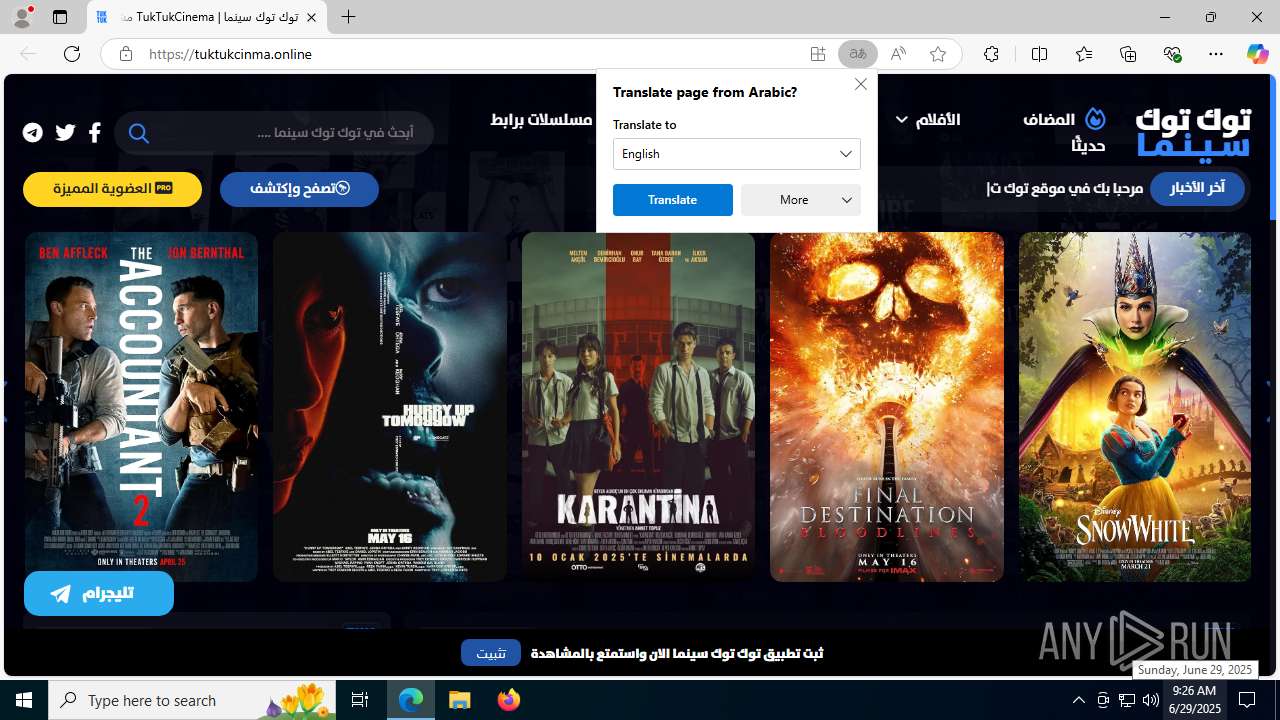The width and height of the screenshot is (1280, 720).
Task: Open the Browser essentials icon
Action: pos(1172,54)
